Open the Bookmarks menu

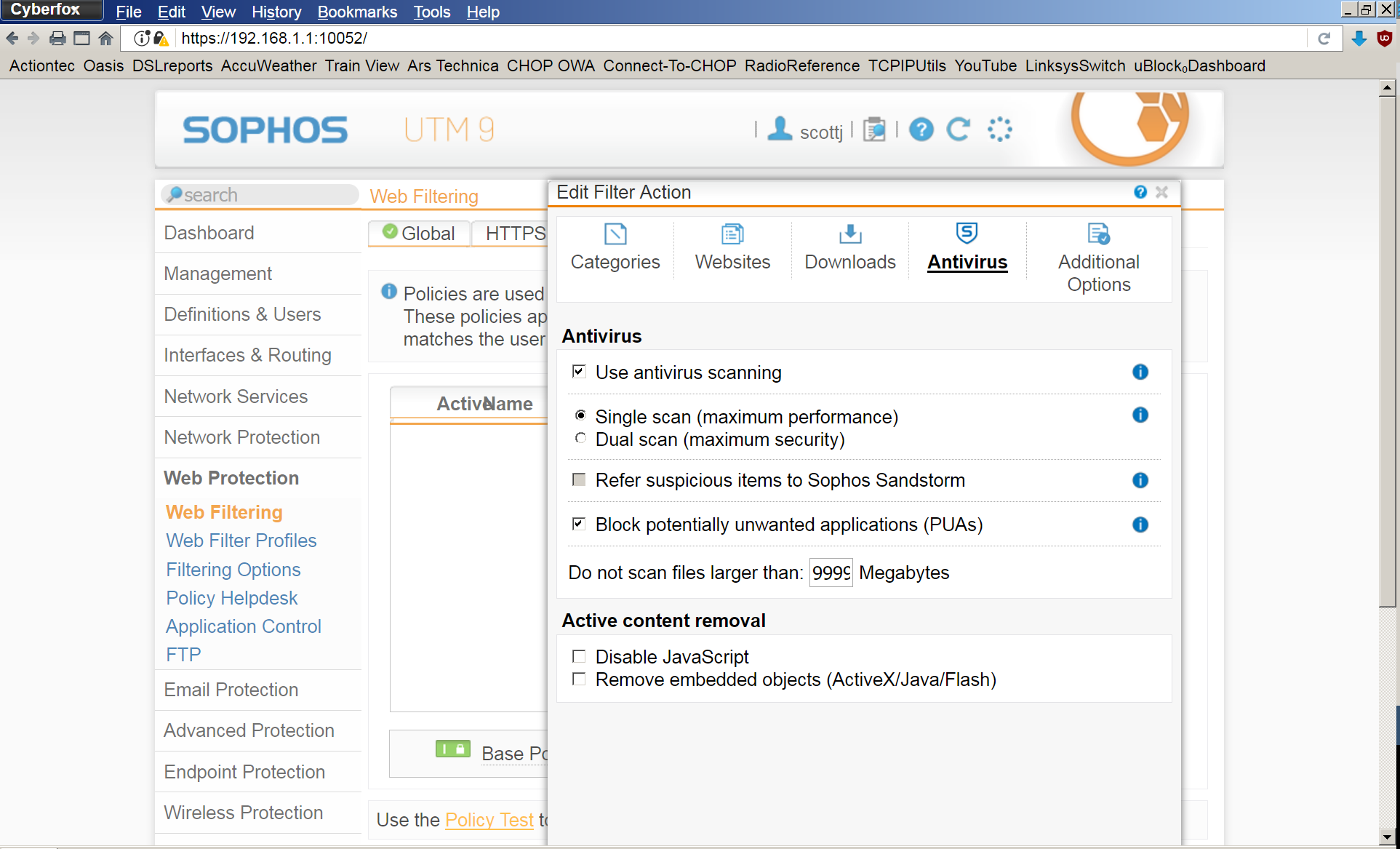[x=357, y=12]
